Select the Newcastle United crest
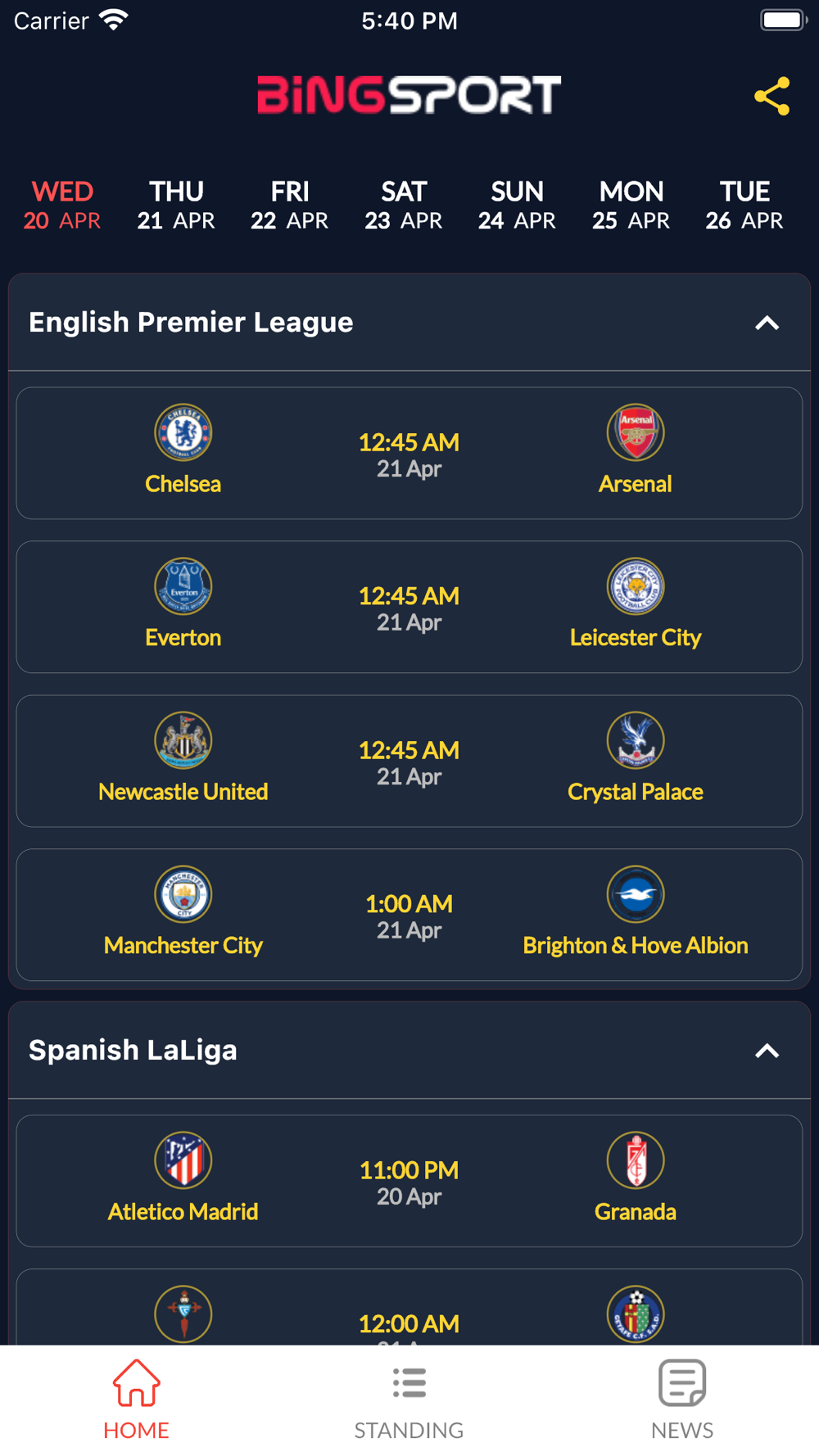Image resolution: width=819 pixels, height=1456 pixels. point(183,740)
